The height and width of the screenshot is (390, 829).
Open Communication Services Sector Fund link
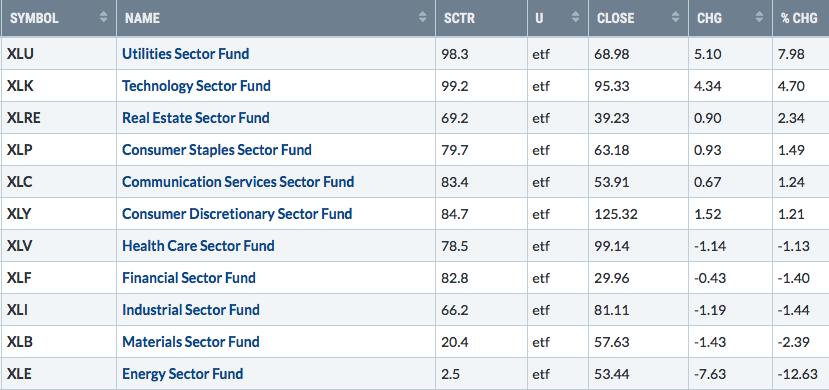[x=238, y=182]
